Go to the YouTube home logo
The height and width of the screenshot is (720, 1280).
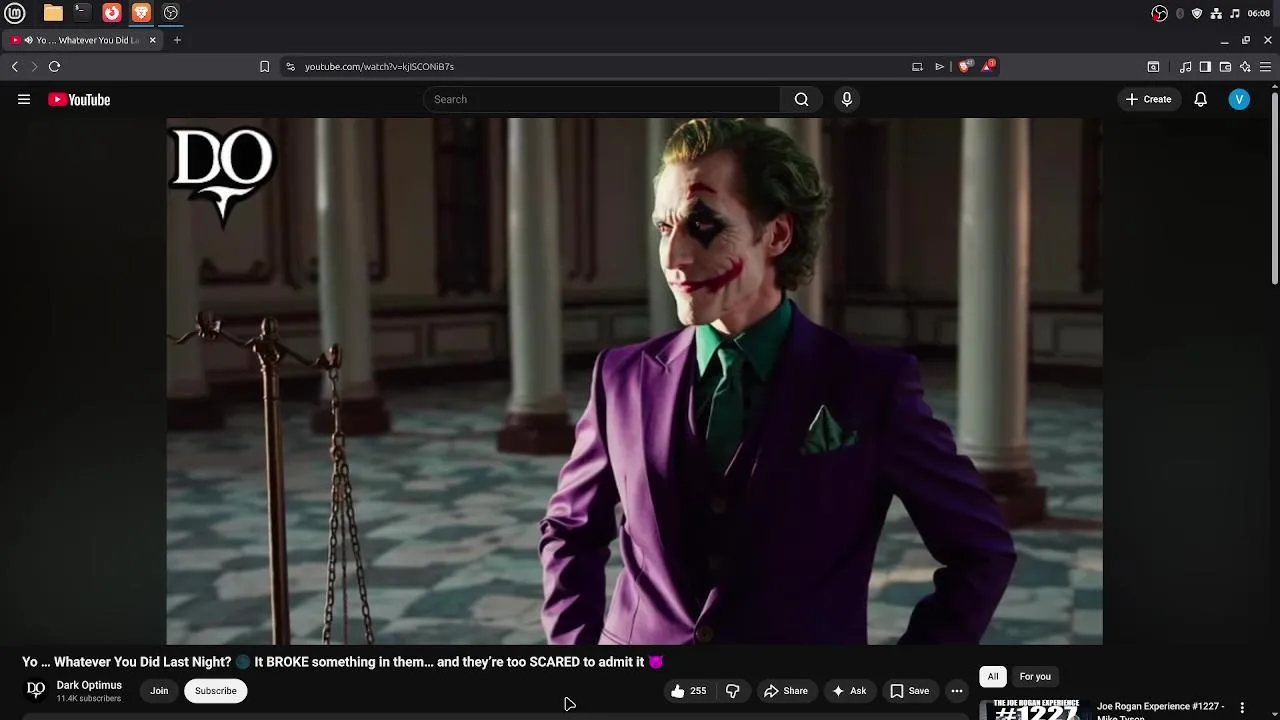[79, 99]
